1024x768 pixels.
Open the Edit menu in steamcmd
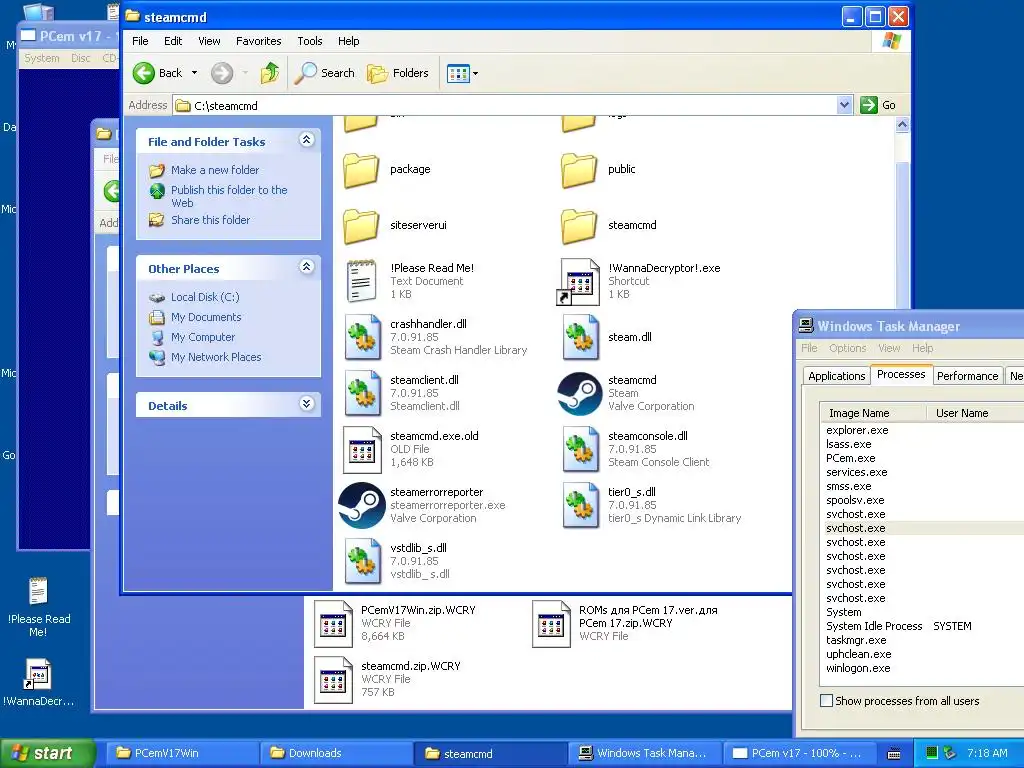click(173, 41)
